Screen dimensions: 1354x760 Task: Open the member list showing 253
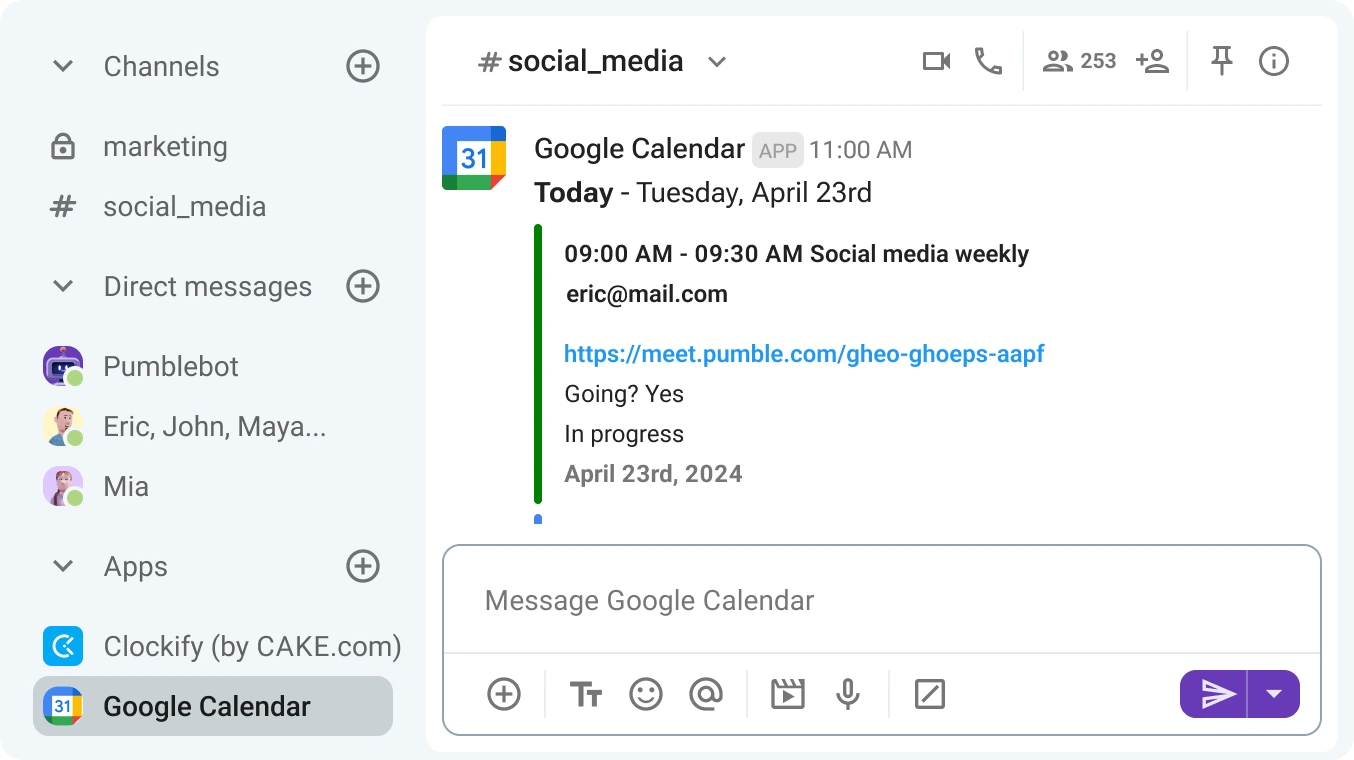pyautogui.click(x=1079, y=62)
